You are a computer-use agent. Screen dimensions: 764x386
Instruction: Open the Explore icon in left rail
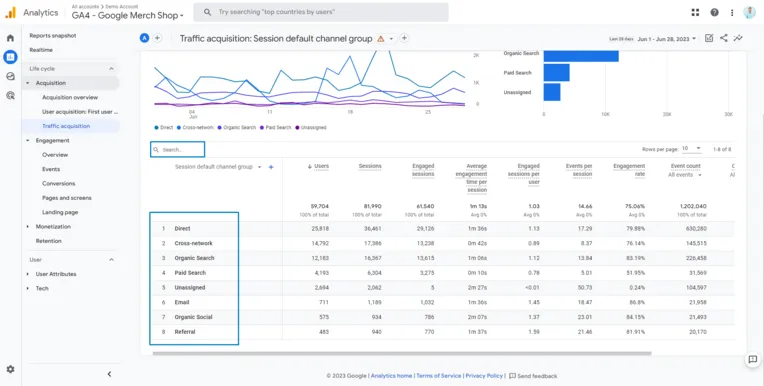tap(10, 77)
